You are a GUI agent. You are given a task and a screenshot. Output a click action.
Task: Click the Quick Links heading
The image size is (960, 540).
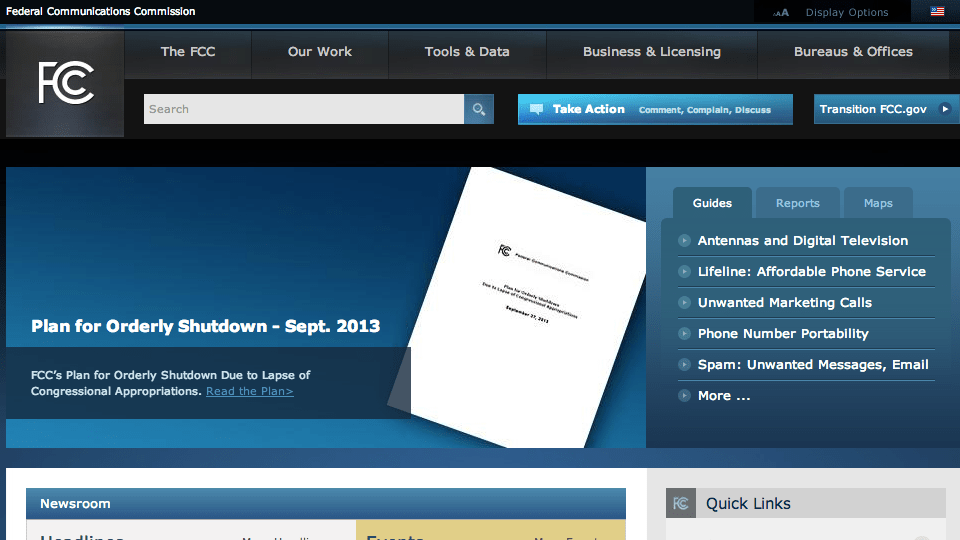pos(748,503)
